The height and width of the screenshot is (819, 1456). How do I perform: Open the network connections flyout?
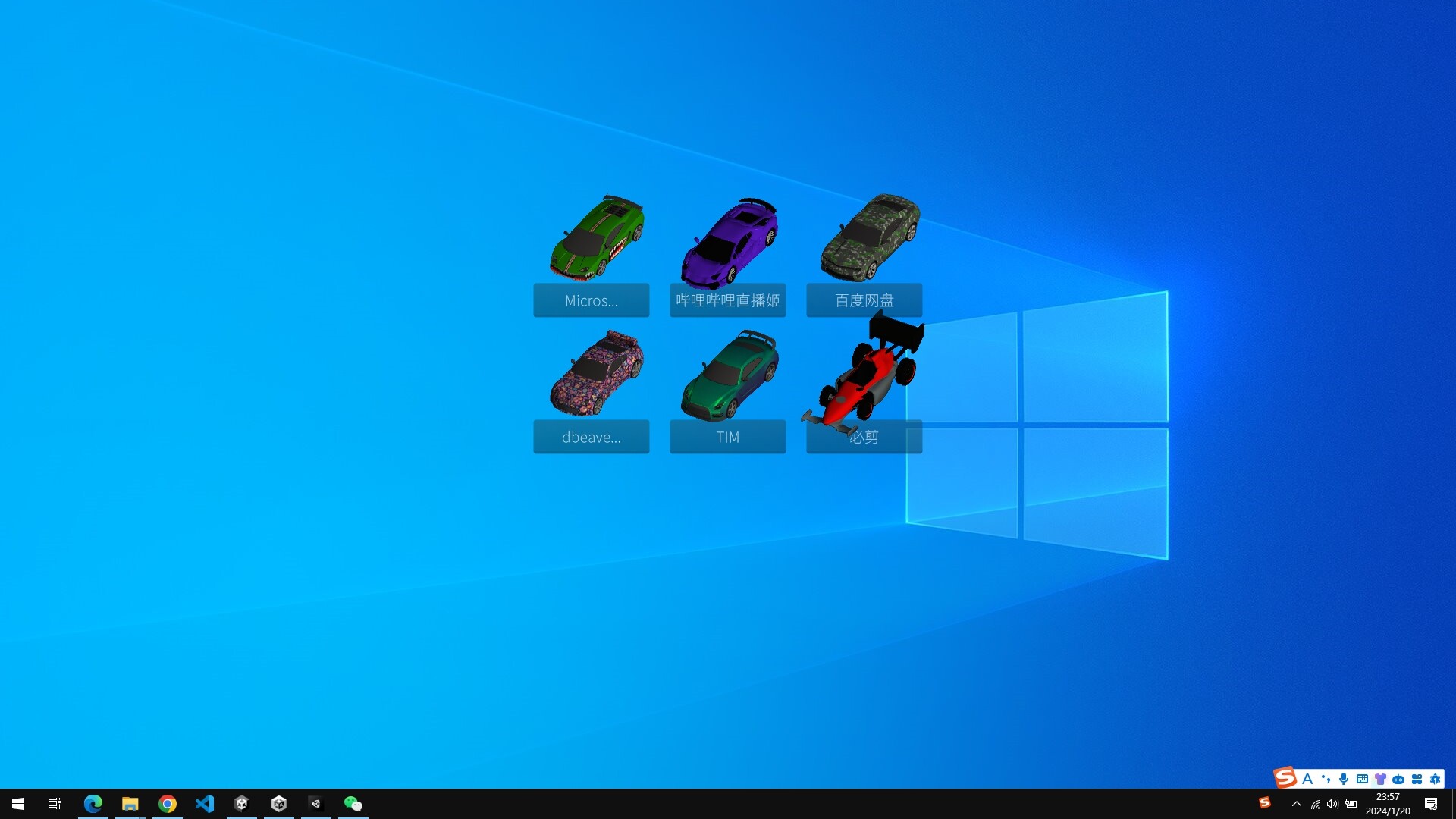pos(1314,804)
